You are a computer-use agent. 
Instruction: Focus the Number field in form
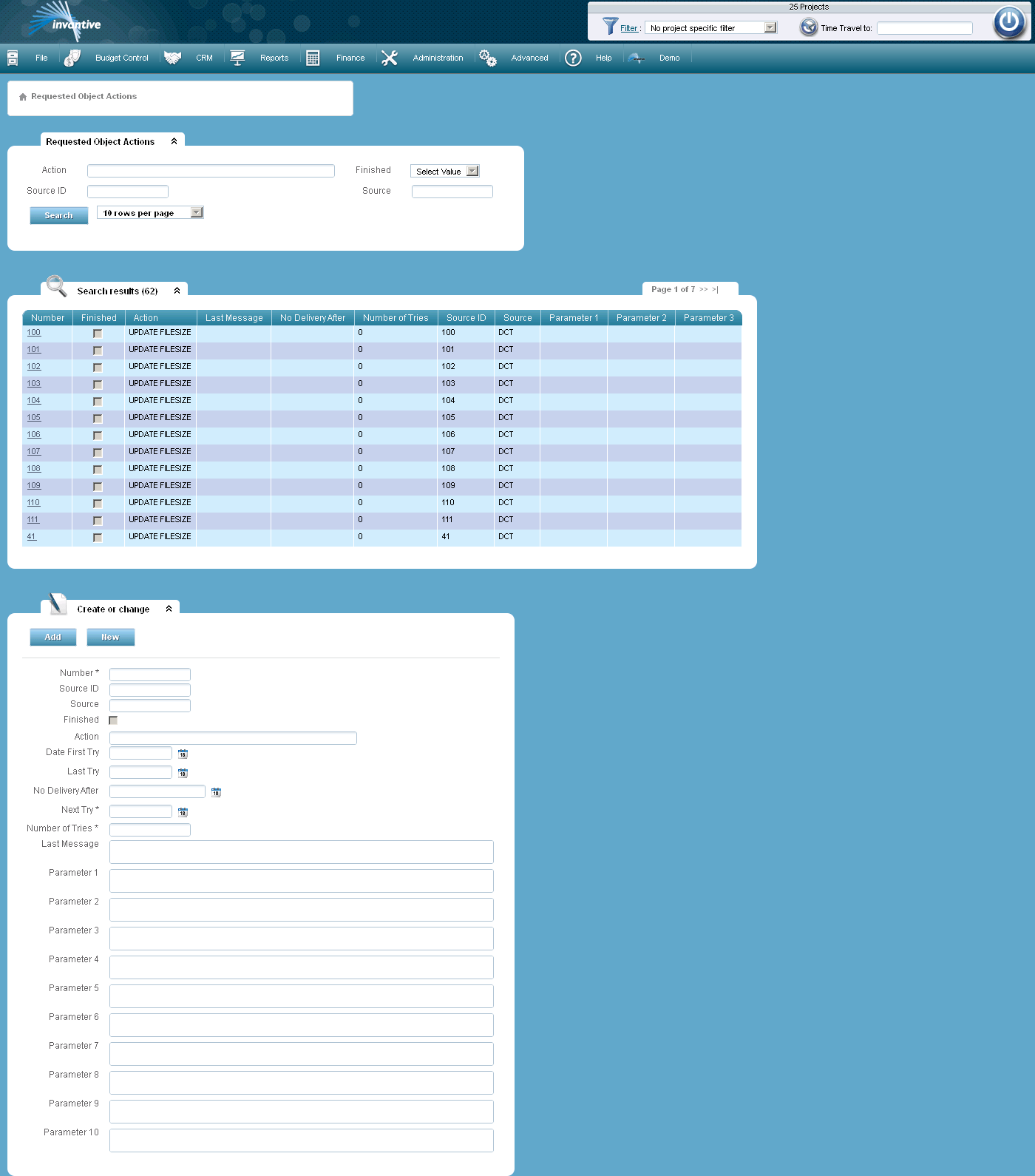tap(150, 675)
